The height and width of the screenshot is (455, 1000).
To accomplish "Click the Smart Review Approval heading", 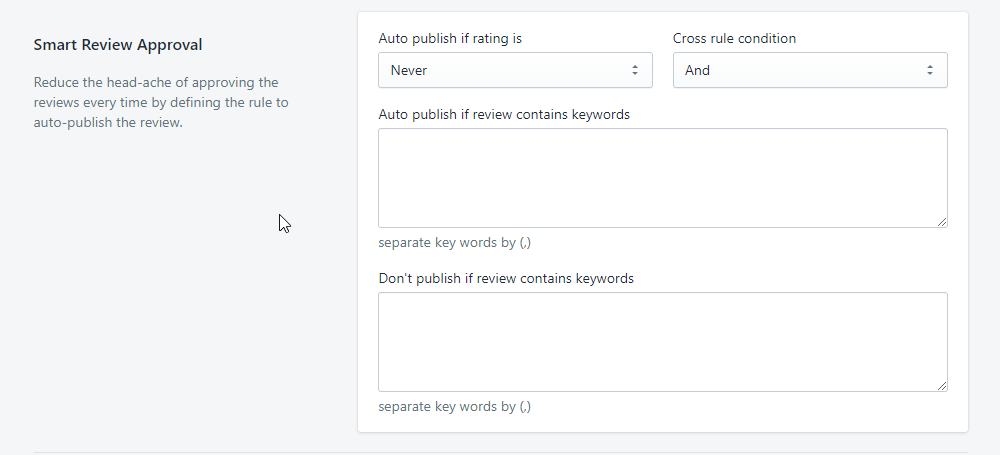I will [x=118, y=45].
